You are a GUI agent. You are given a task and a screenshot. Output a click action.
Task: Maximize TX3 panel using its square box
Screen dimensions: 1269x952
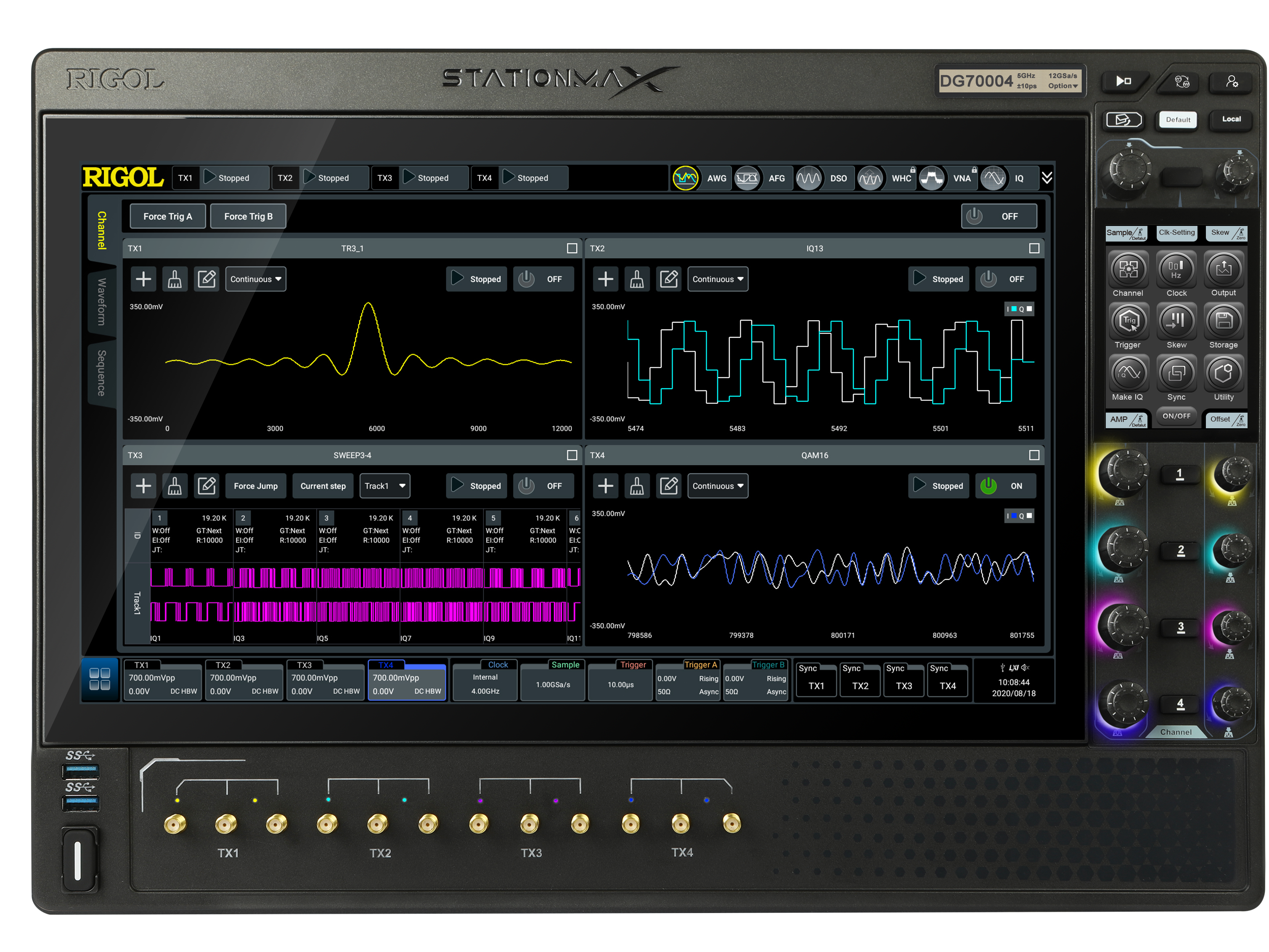pos(572,455)
